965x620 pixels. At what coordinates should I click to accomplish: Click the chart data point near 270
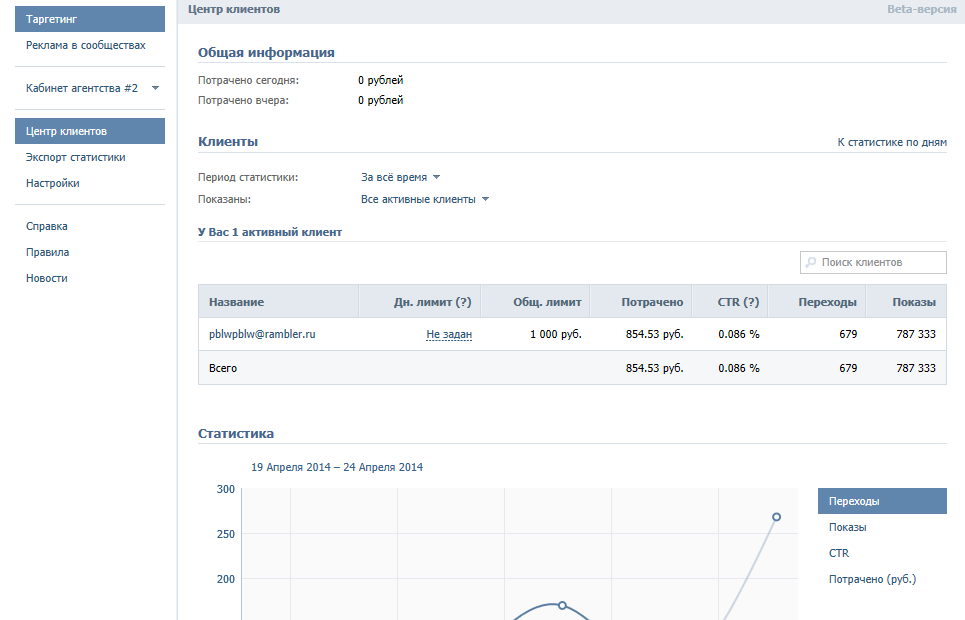[x=776, y=517]
